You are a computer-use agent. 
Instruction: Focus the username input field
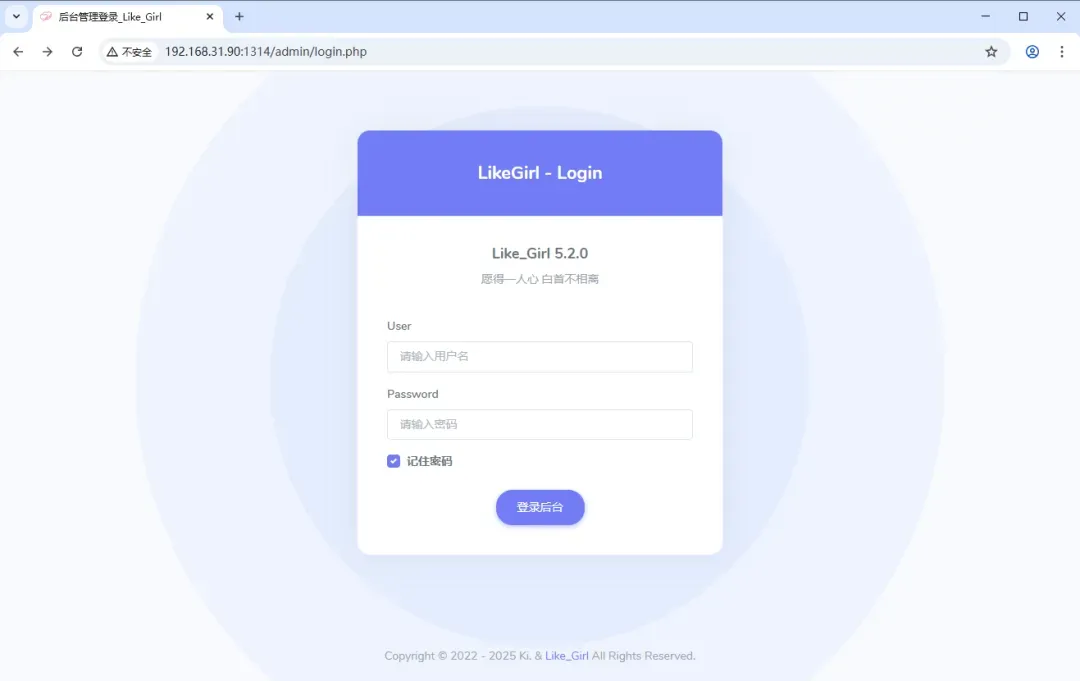click(540, 357)
